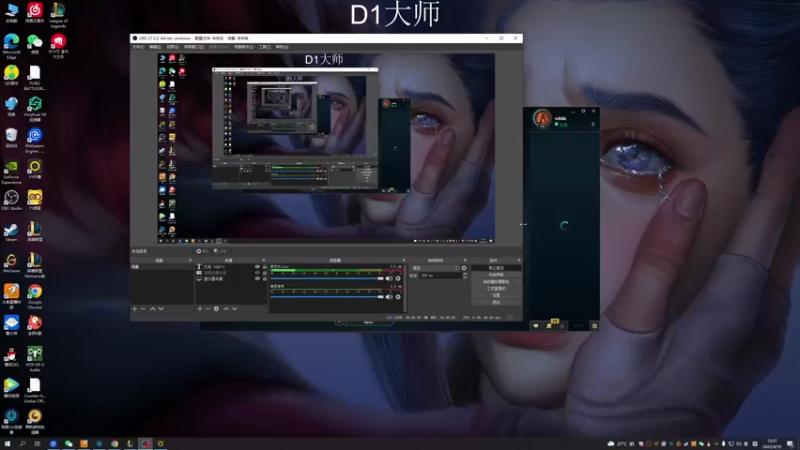Image resolution: width=800 pixels, height=450 pixels.
Task: Click Studio Mode button in Controls
Action: tap(496, 288)
